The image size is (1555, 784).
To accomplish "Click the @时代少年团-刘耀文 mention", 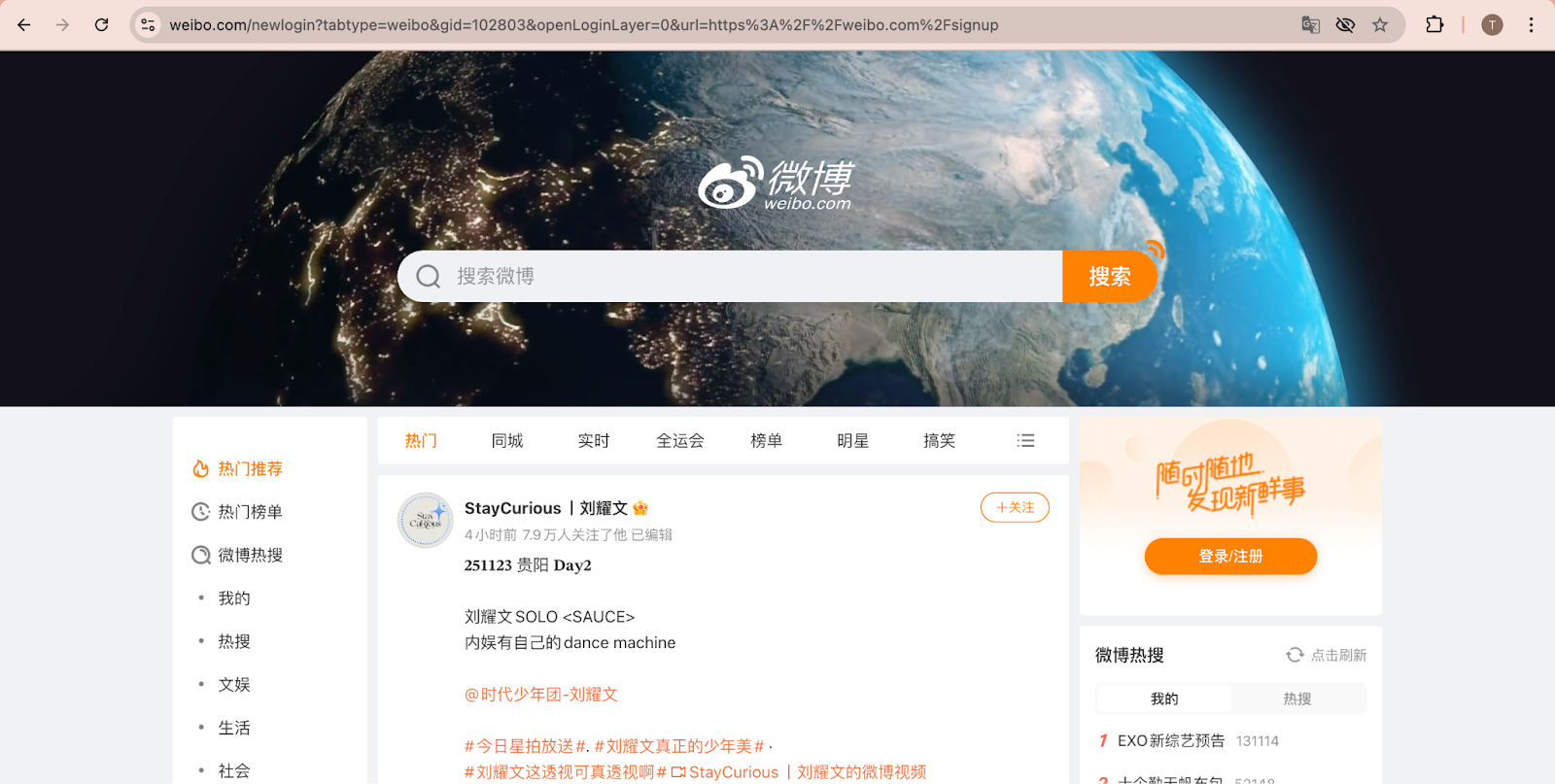I will tap(541, 695).
